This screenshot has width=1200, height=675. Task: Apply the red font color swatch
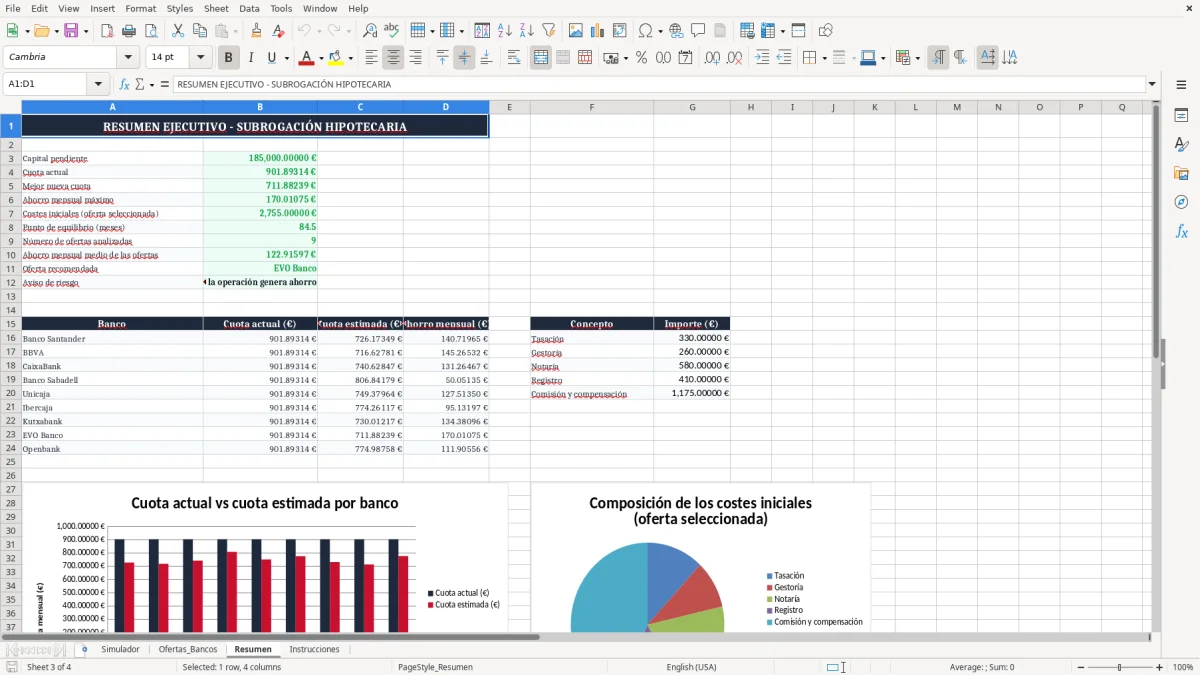pyautogui.click(x=307, y=58)
